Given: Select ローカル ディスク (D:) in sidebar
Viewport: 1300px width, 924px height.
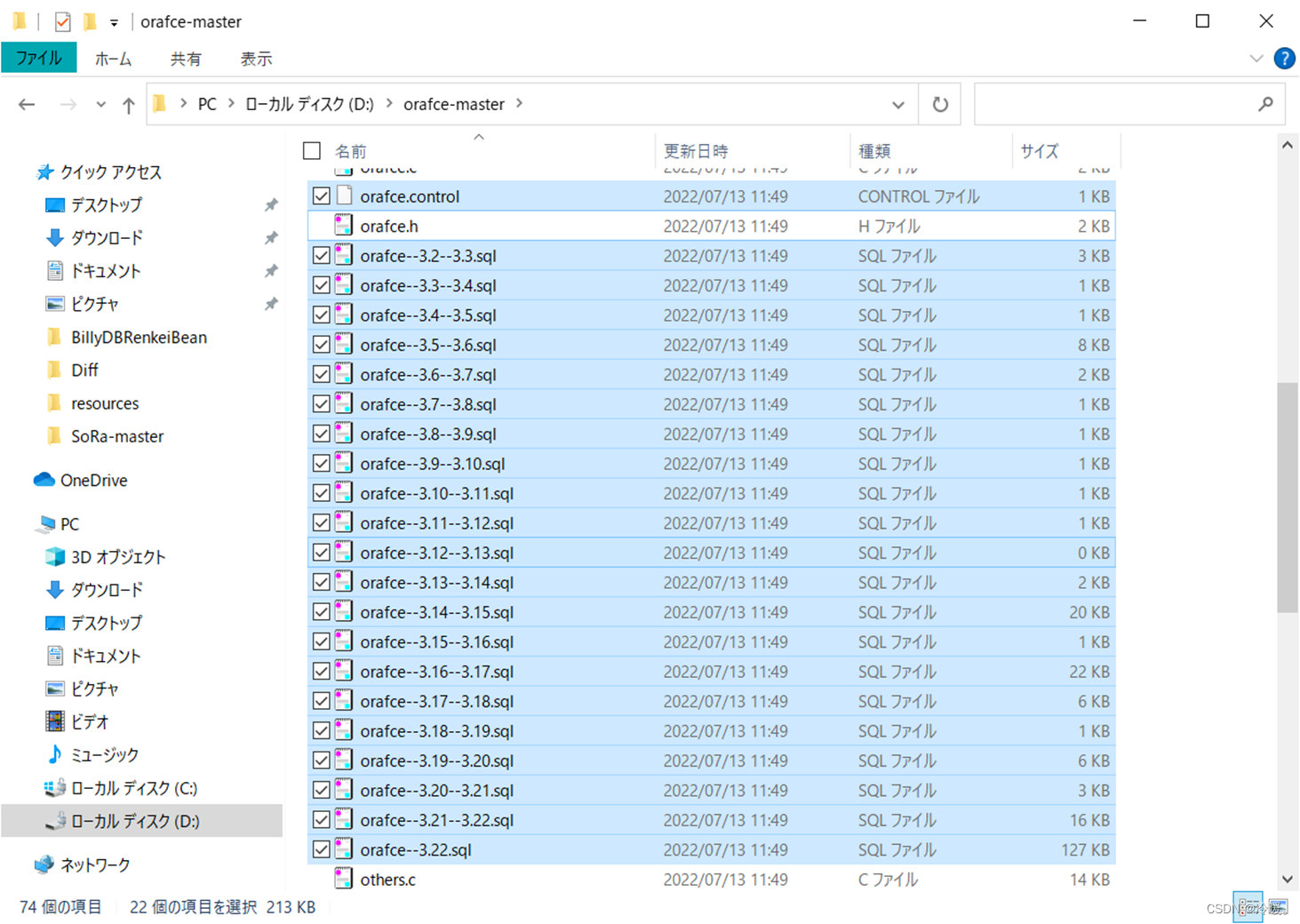Looking at the screenshot, I should pos(141,821).
